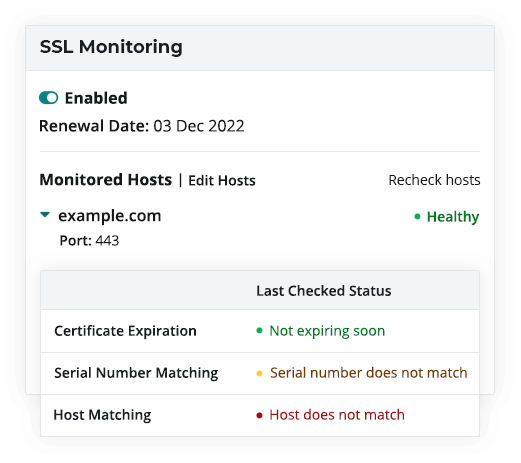
Task: Click Recheck hosts
Action: click(434, 180)
